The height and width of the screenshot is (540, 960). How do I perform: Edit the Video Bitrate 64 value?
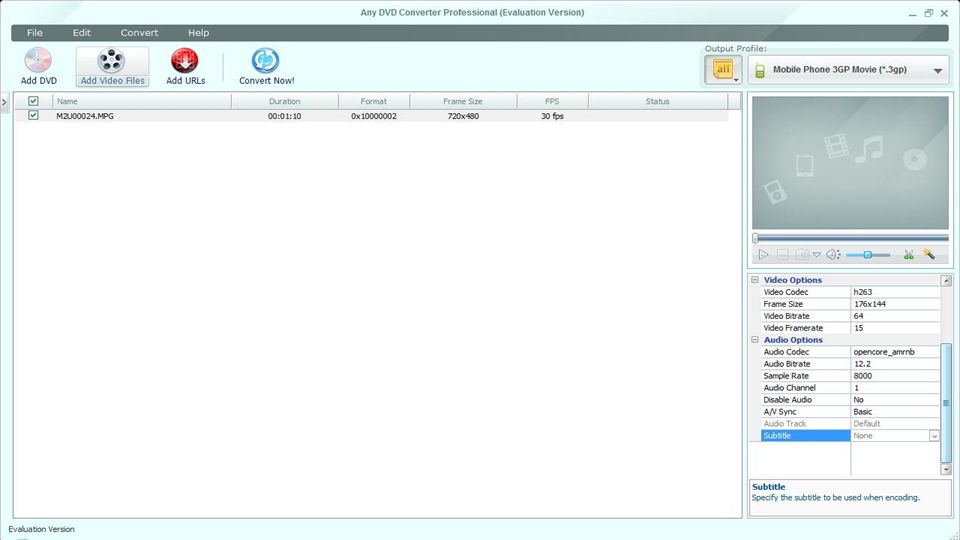[x=895, y=316]
